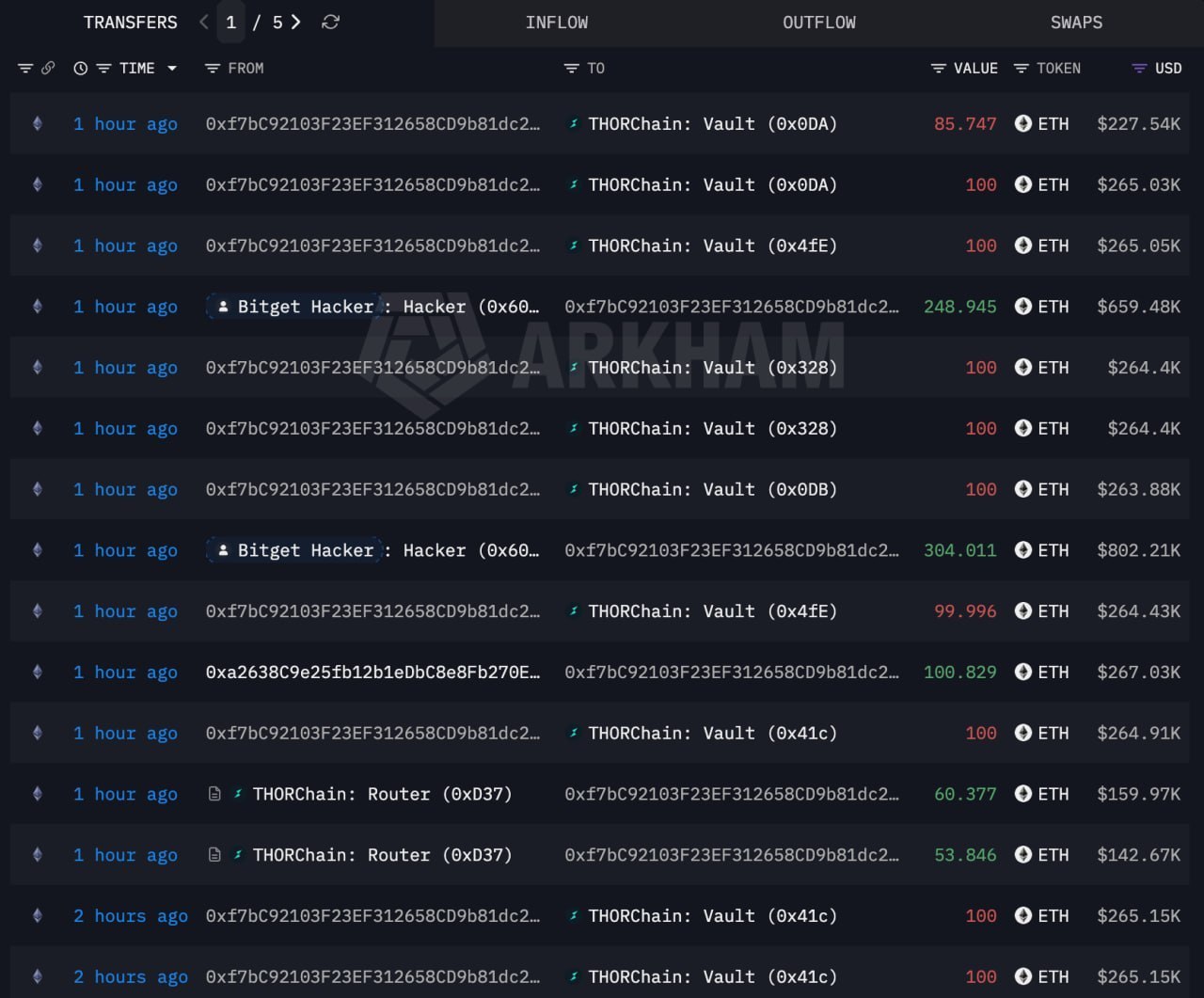
Task: Open THORChain: Router (0xD37) on the 60.377 ETH row
Action: (382, 794)
